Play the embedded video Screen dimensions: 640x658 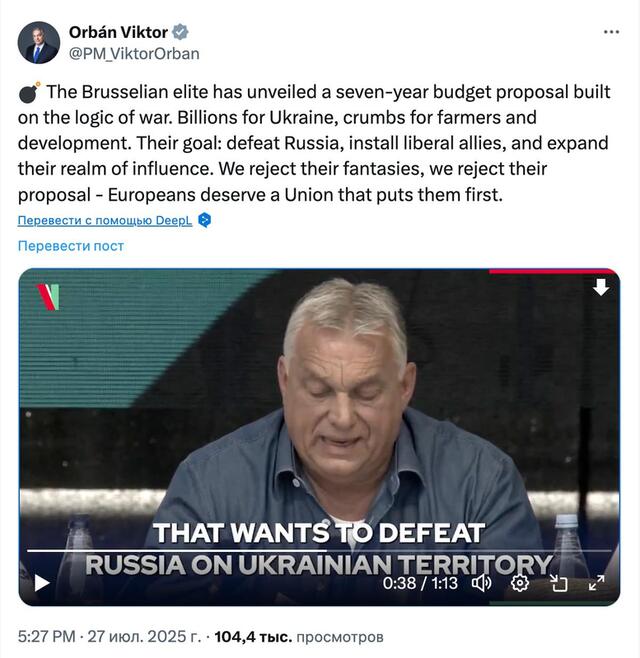pyautogui.click(x=42, y=582)
